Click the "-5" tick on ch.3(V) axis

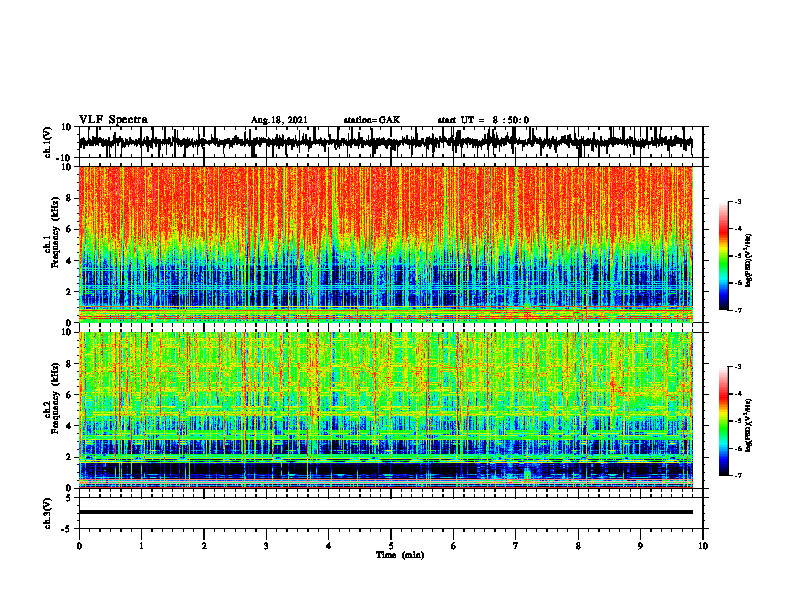coord(67,529)
